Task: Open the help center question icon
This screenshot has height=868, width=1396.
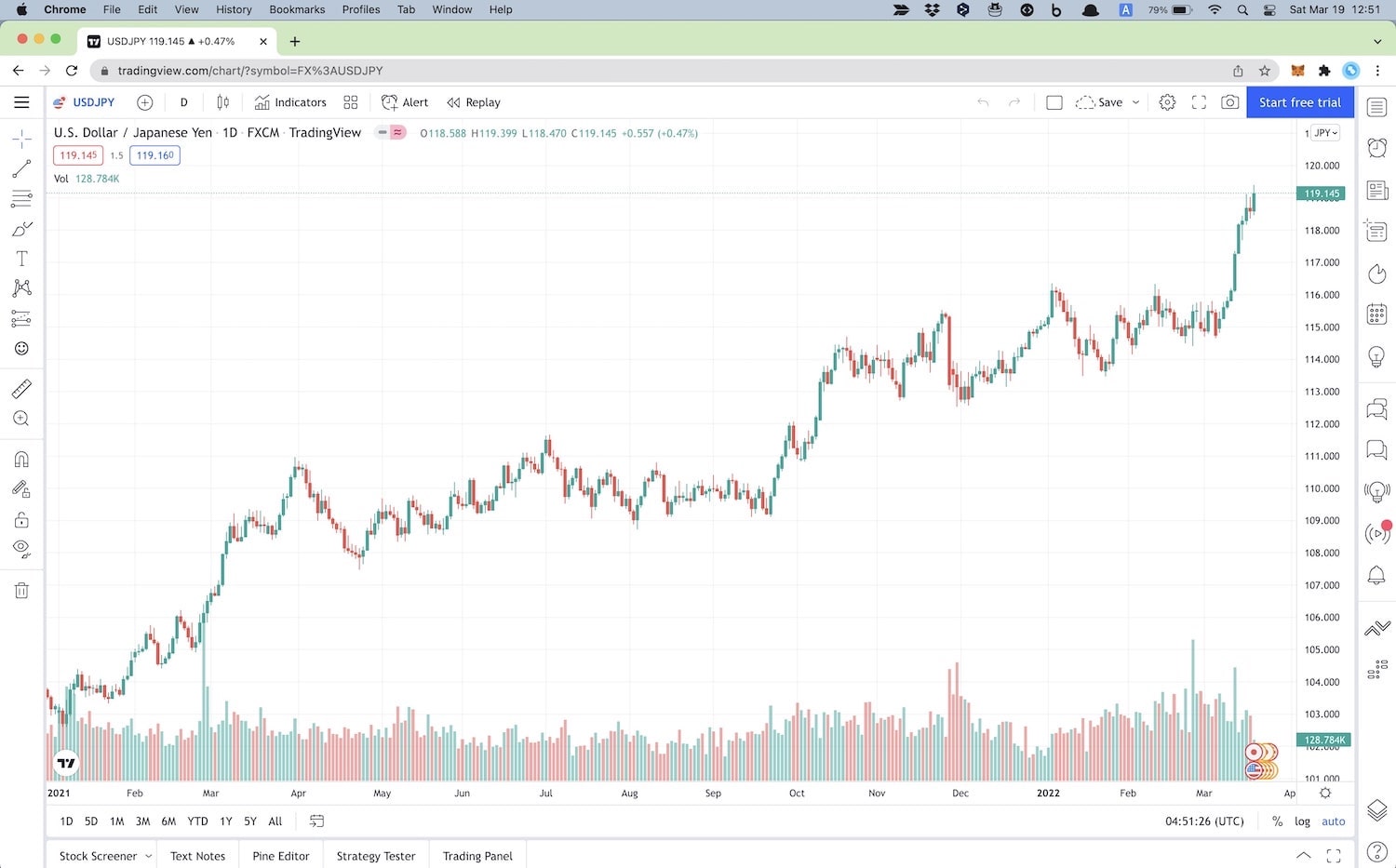Action: [x=1376, y=850]
